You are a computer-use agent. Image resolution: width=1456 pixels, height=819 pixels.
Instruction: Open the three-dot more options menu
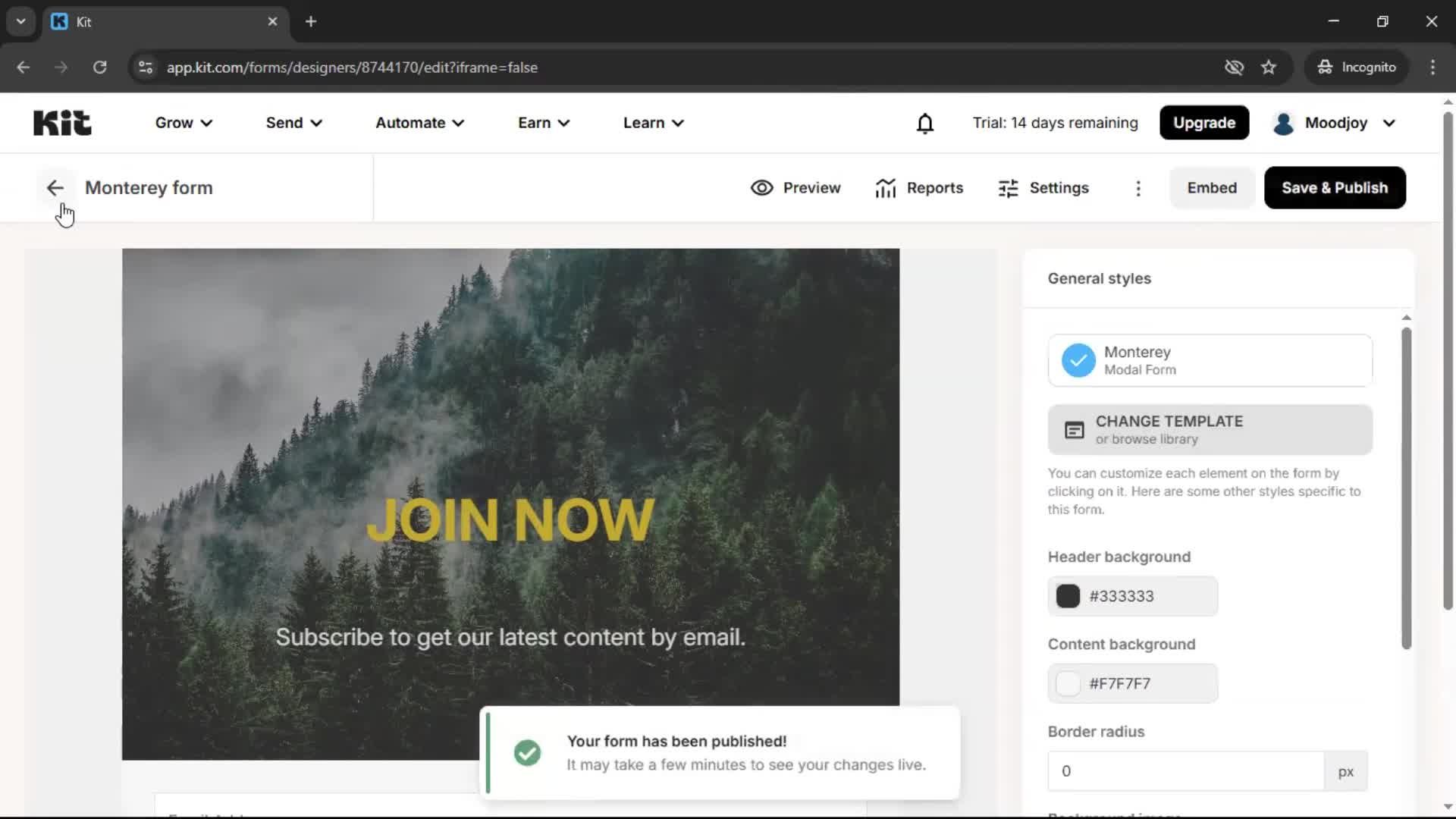1138,188
